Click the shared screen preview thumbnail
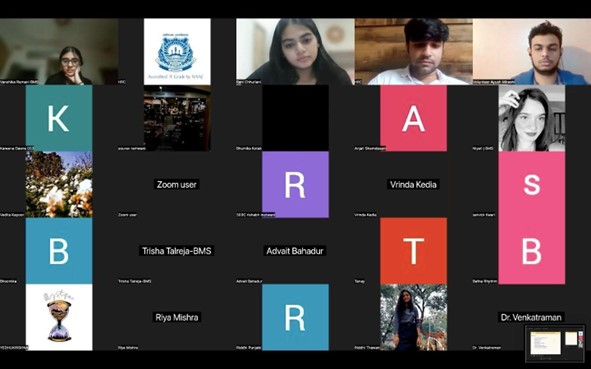 (x=555, y=343)
